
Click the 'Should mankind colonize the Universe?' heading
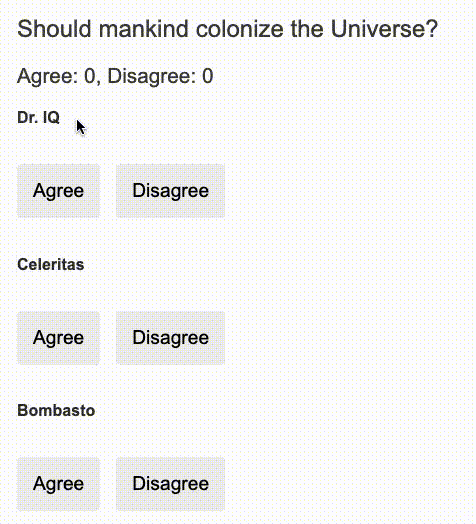(x=227, y=29)
